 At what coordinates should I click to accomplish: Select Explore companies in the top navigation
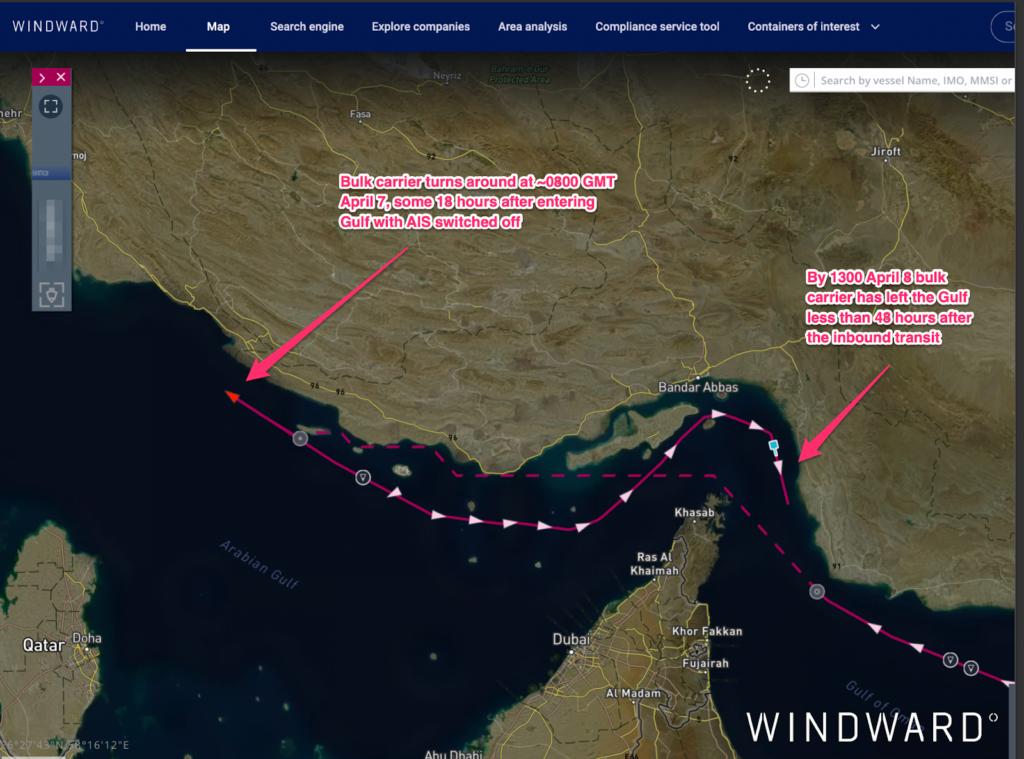420,27
